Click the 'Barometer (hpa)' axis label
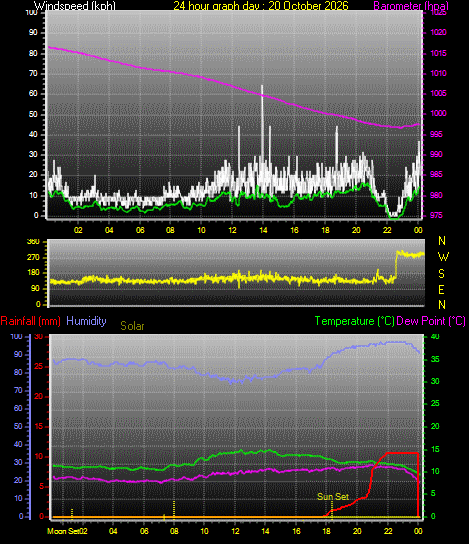This screenshot has height=544, width=469. 411,6
